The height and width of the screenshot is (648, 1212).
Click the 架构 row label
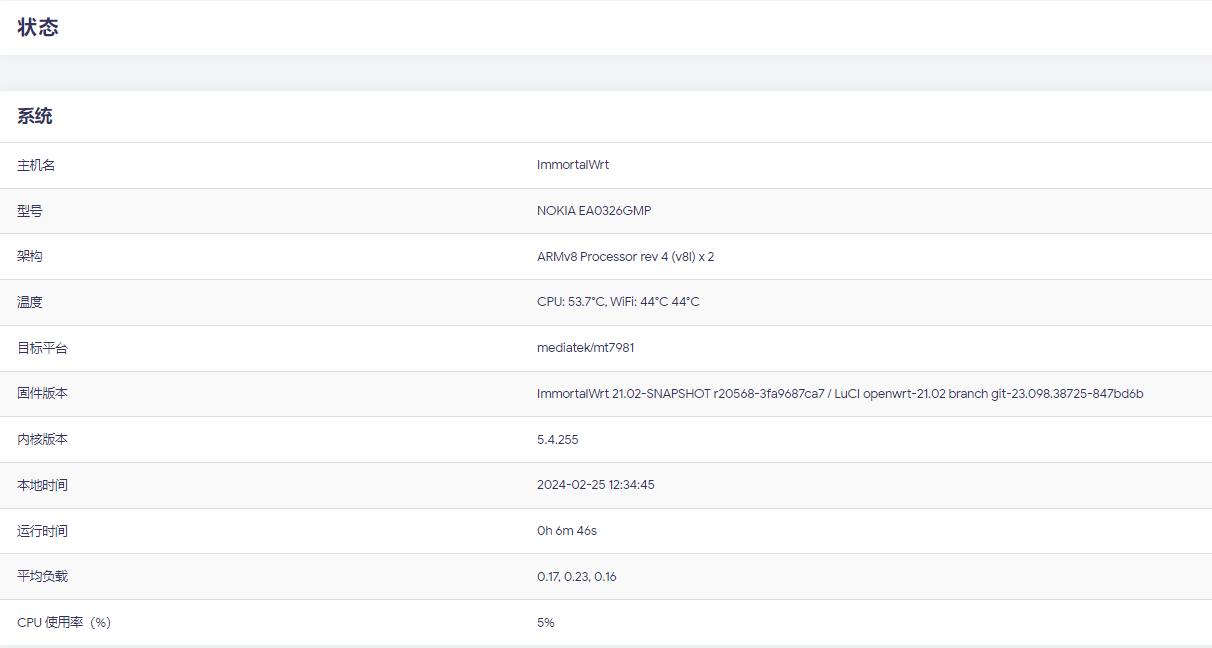pyautogui.click(x=30, y=257)
